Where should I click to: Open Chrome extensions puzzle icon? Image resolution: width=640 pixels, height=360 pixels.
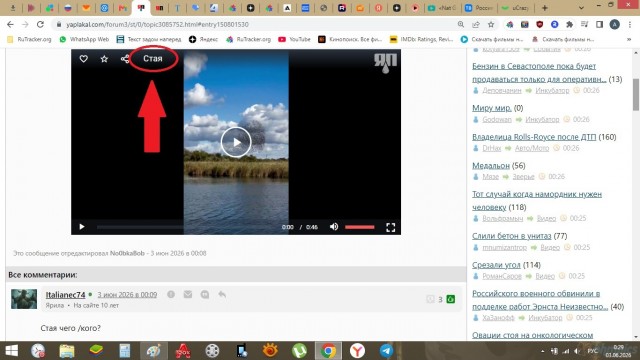click(x=569, y=24)
